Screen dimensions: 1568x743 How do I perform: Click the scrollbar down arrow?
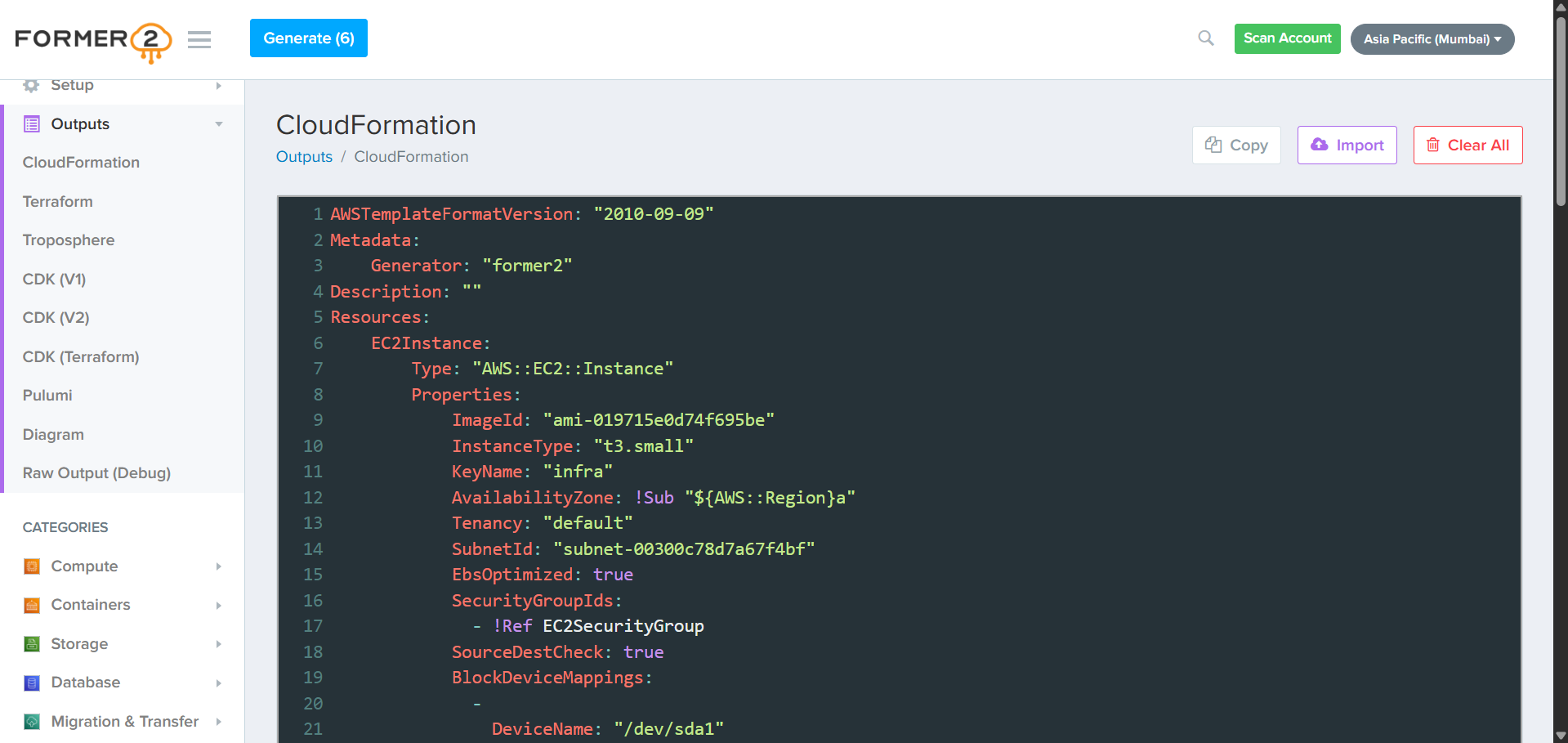pos(1559,734)
